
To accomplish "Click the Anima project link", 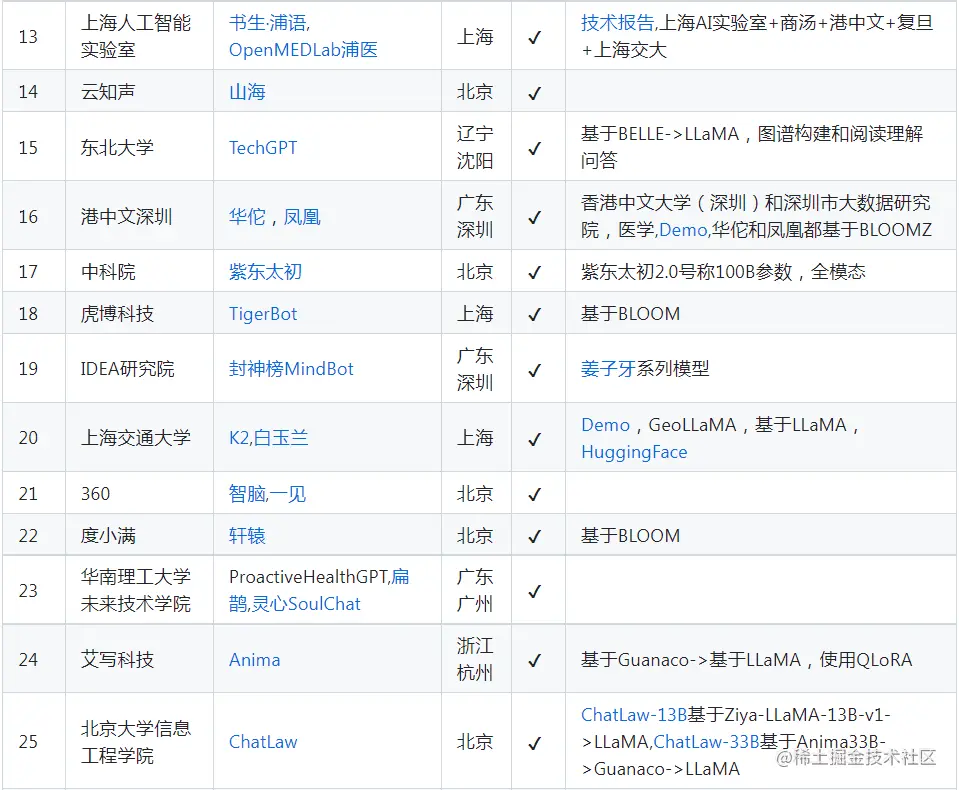I will pyautogui.click(x=253, y=658).
